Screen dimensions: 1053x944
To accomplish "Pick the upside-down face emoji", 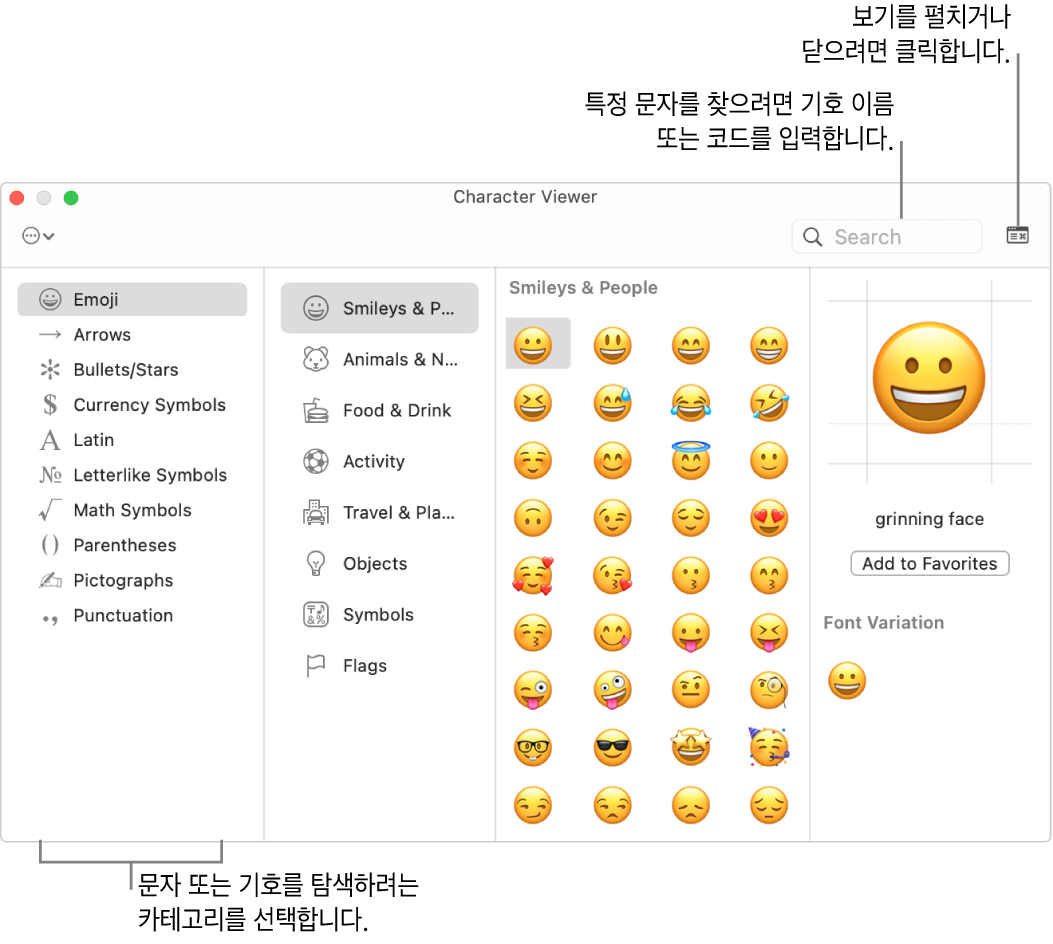I will tap(533, 518).
